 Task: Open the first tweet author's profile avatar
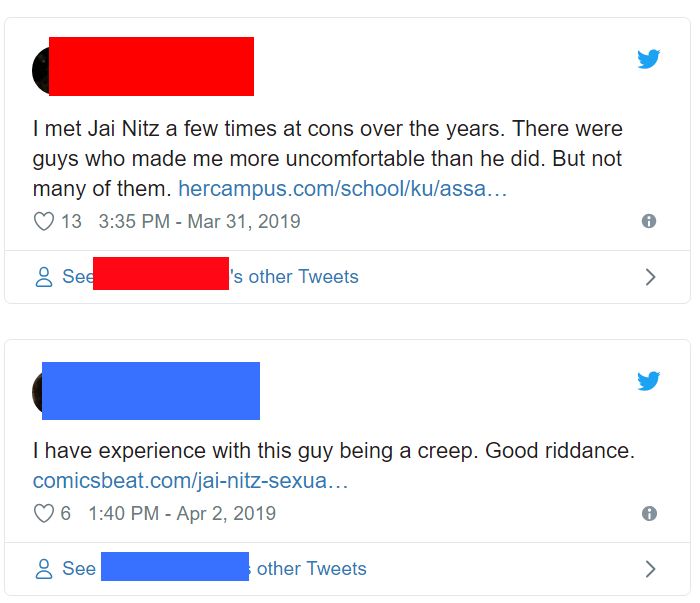[40, 68]
